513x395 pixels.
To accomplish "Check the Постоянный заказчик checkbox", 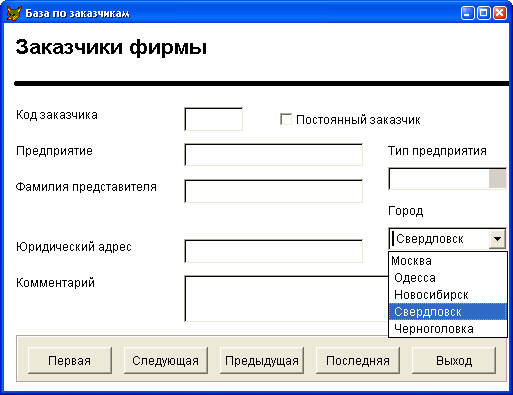I will tap(286, 119).
